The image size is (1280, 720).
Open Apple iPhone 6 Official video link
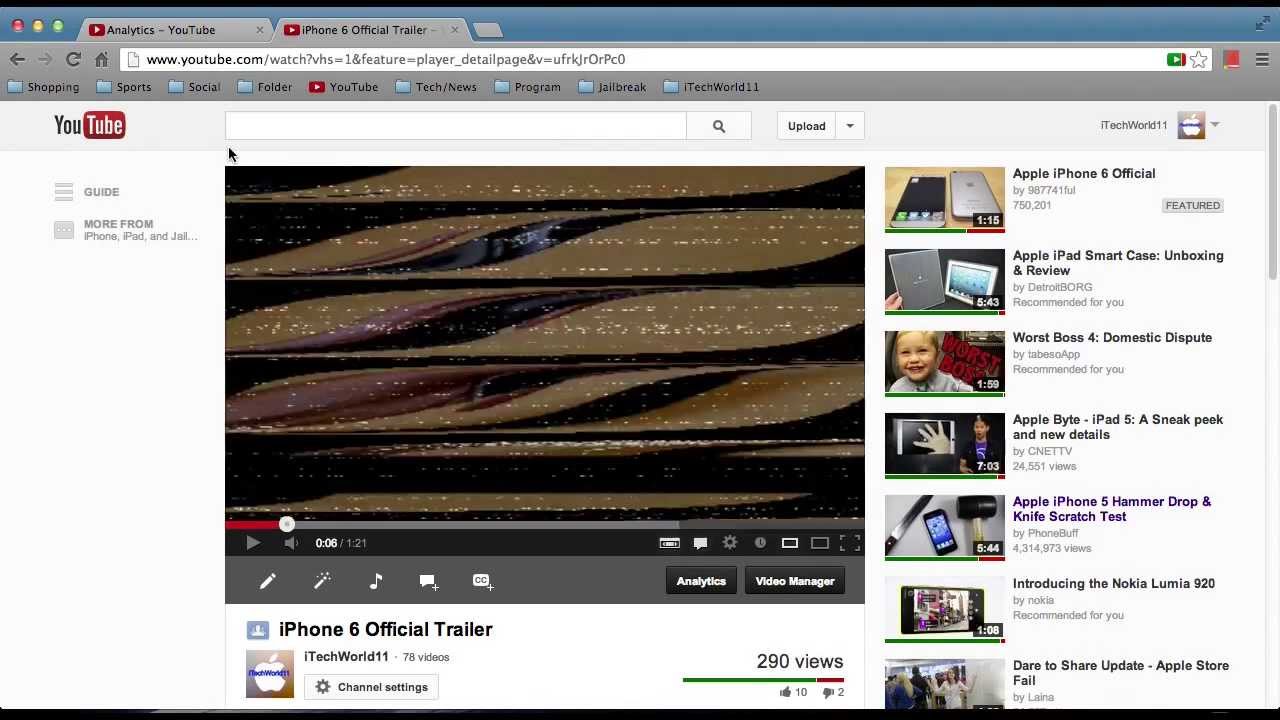1084,174
